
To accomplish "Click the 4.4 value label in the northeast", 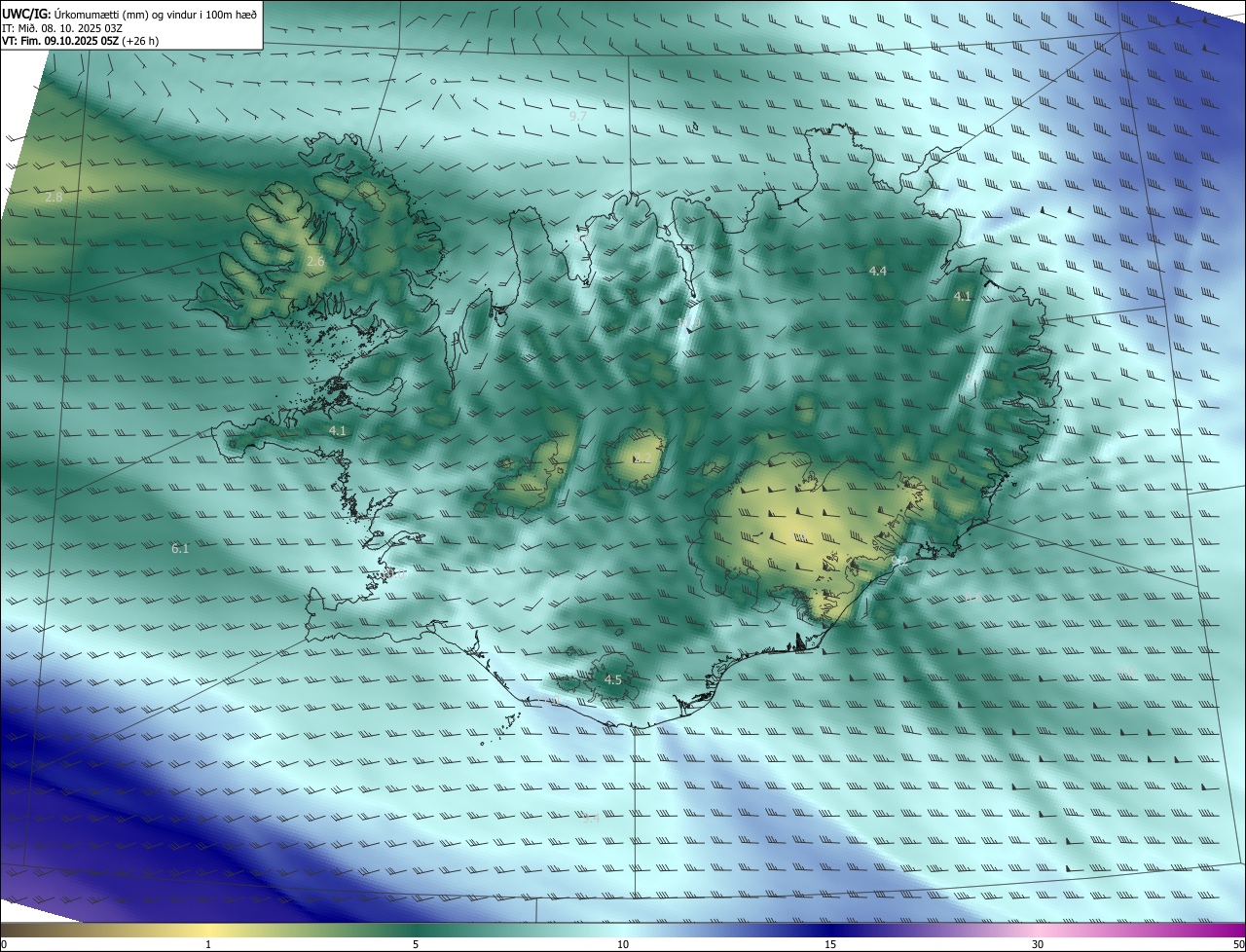I will [x=878, y=272].
